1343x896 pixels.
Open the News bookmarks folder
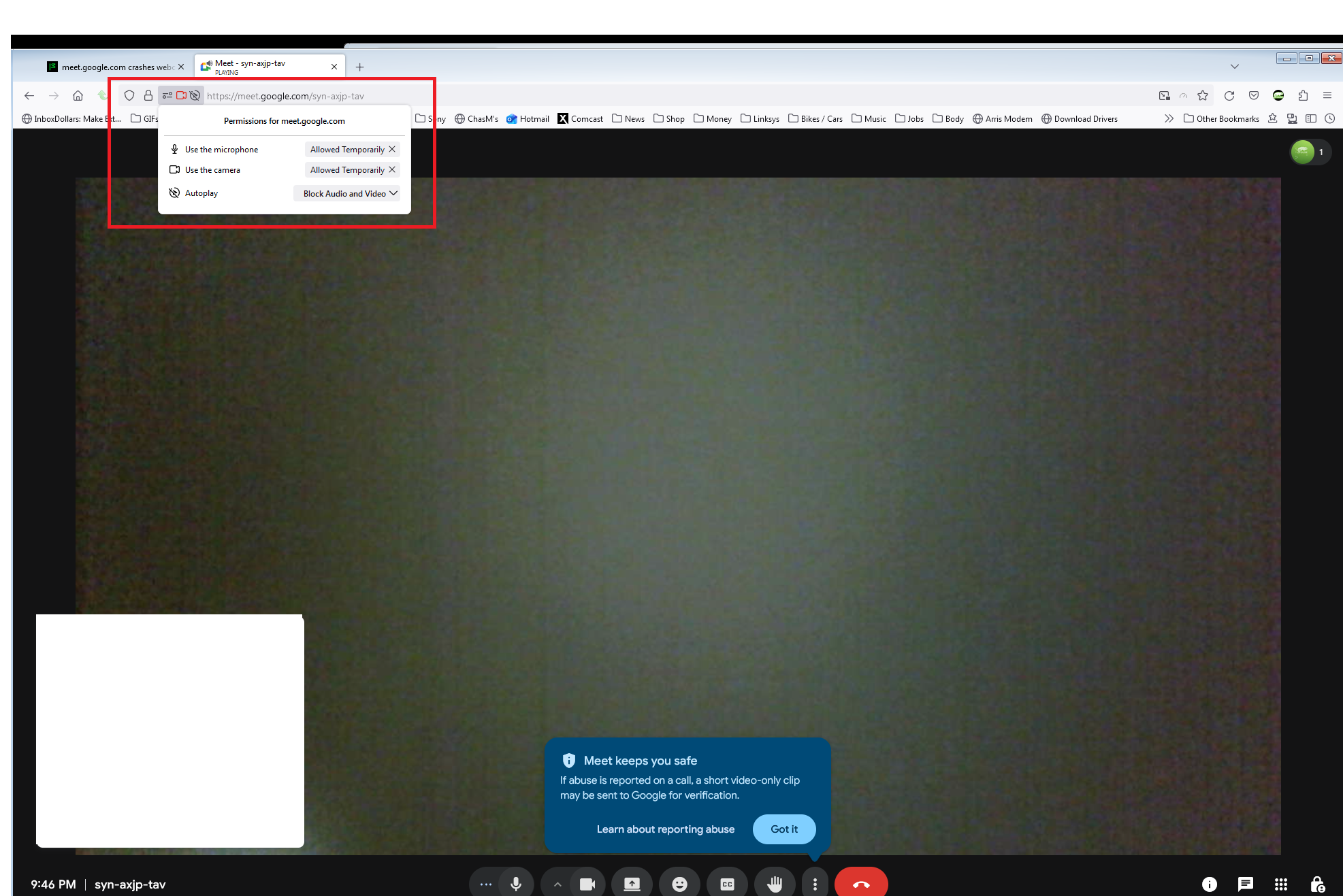(x=628, y=118)
